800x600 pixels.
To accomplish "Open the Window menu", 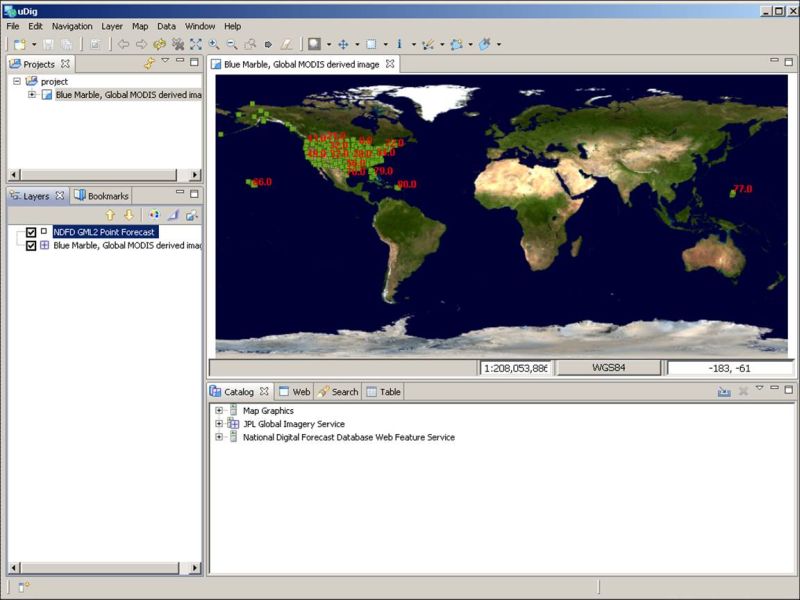I will pyautogui.click(x=199, y=26).
